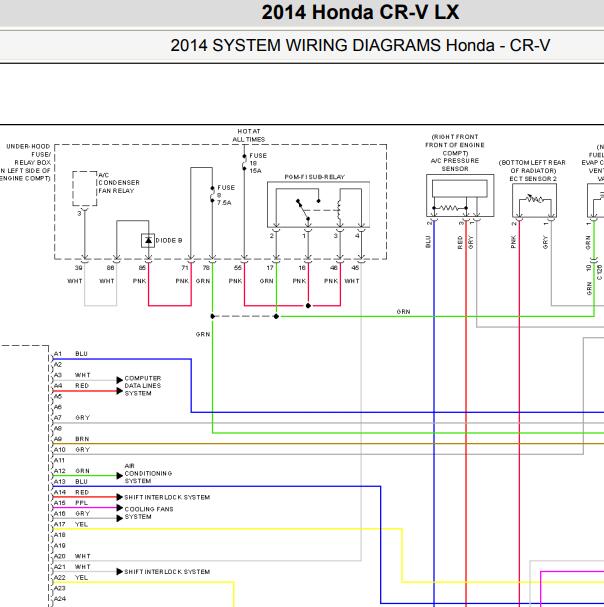Click the PGM-FI sub-relay switch symbol
The height and width of the screenshot is (607, 604).
click(308, 209)
